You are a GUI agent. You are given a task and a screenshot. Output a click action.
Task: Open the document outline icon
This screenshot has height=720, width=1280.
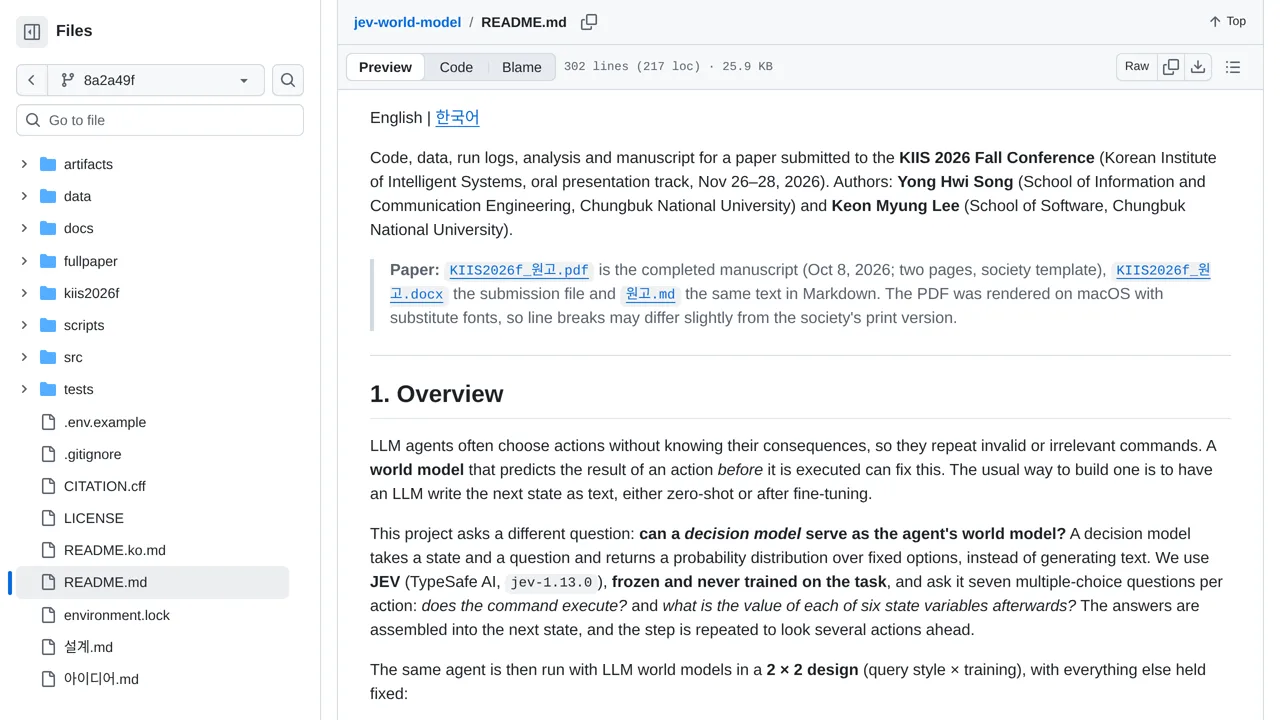click(1233, 67)
